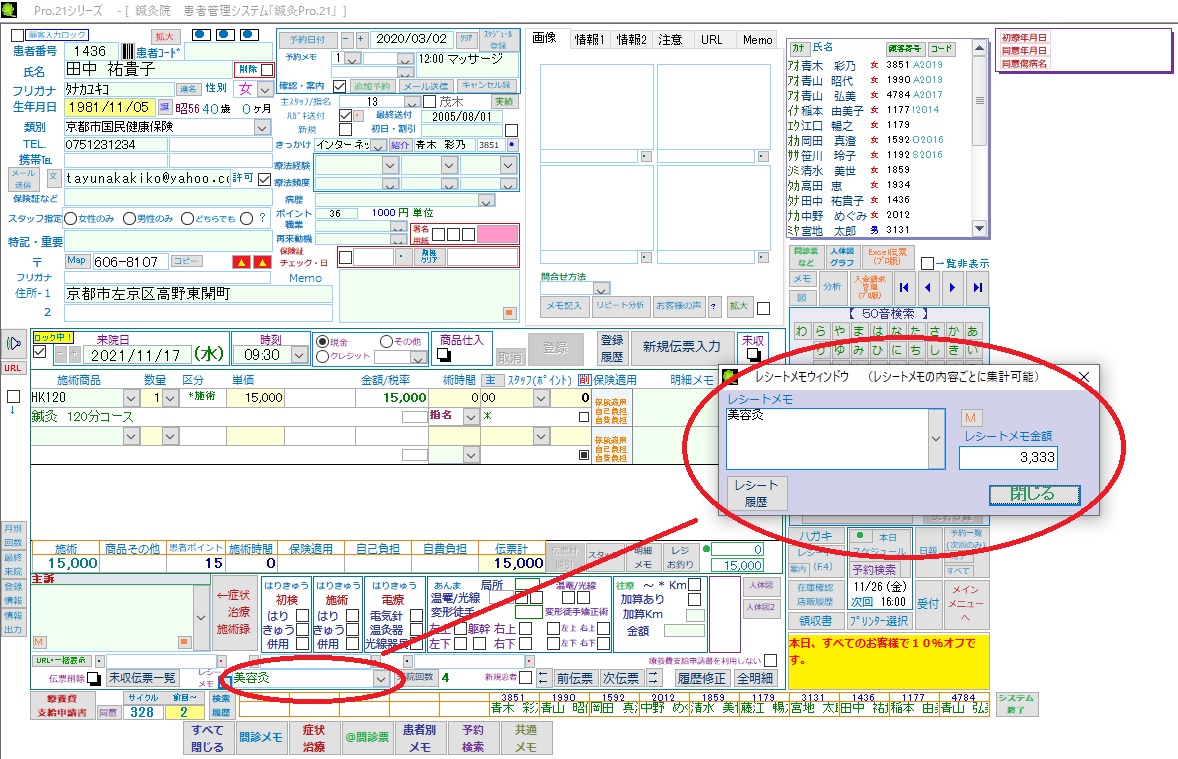Toggle the 許可 checkbox beside email
Screen dimensions: 1178x759
point(264,179)
